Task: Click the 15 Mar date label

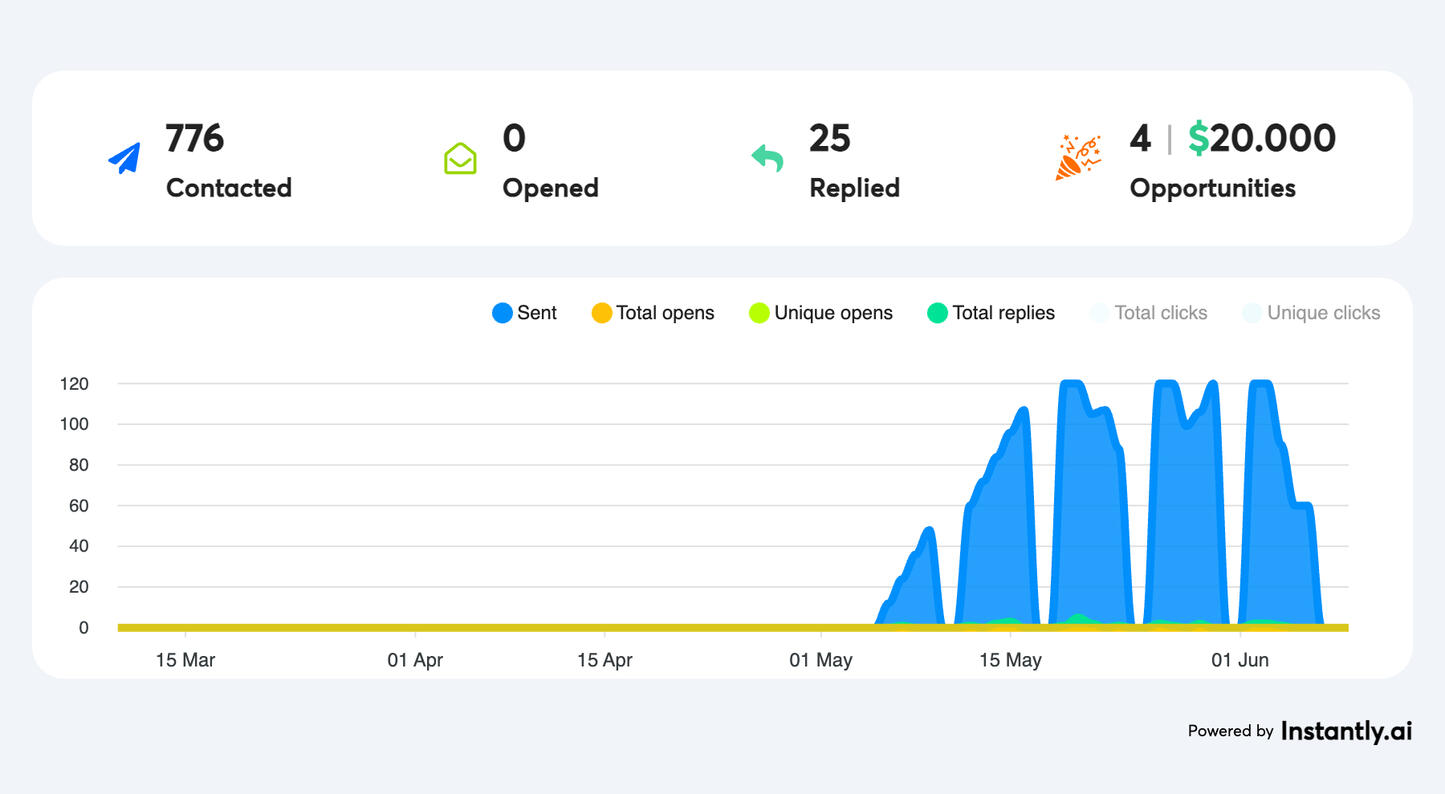Action: pyautogui.click(x=186, y=660)
